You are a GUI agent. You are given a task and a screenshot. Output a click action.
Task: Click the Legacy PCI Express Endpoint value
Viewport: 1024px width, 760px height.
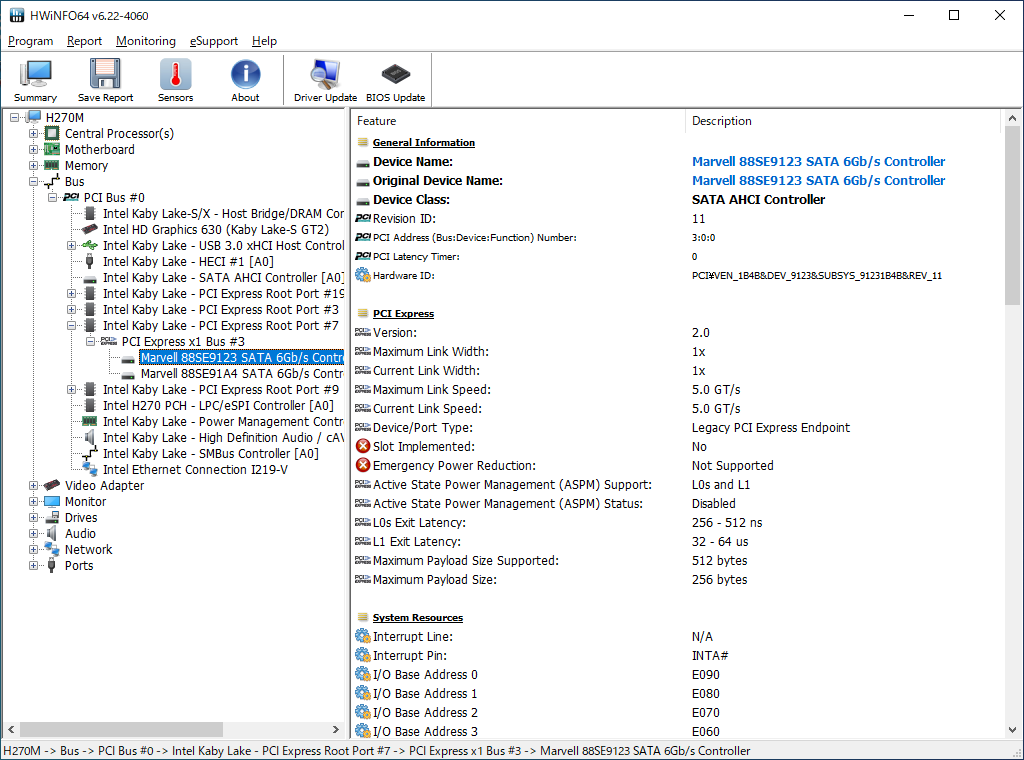tap(771, 428)
